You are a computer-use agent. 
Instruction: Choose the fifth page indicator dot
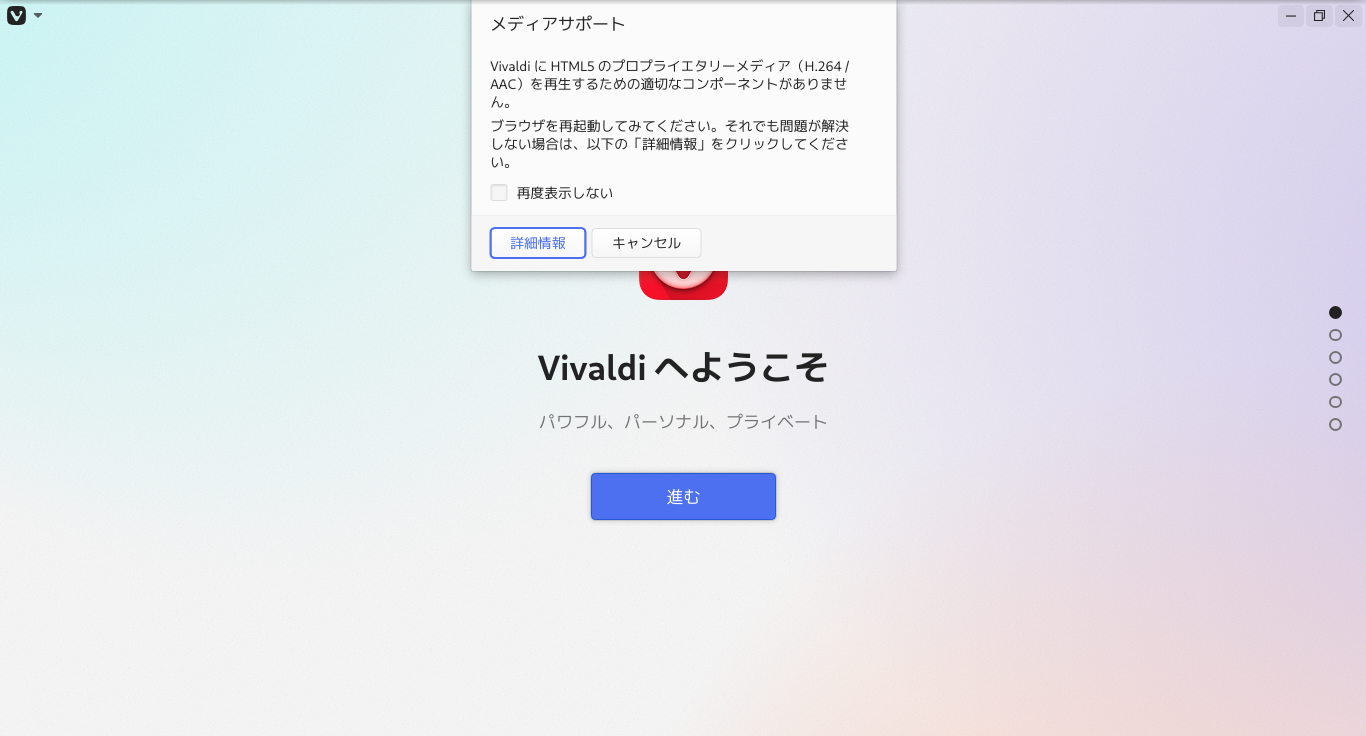pyautogui.click(x=1335, y=402)
